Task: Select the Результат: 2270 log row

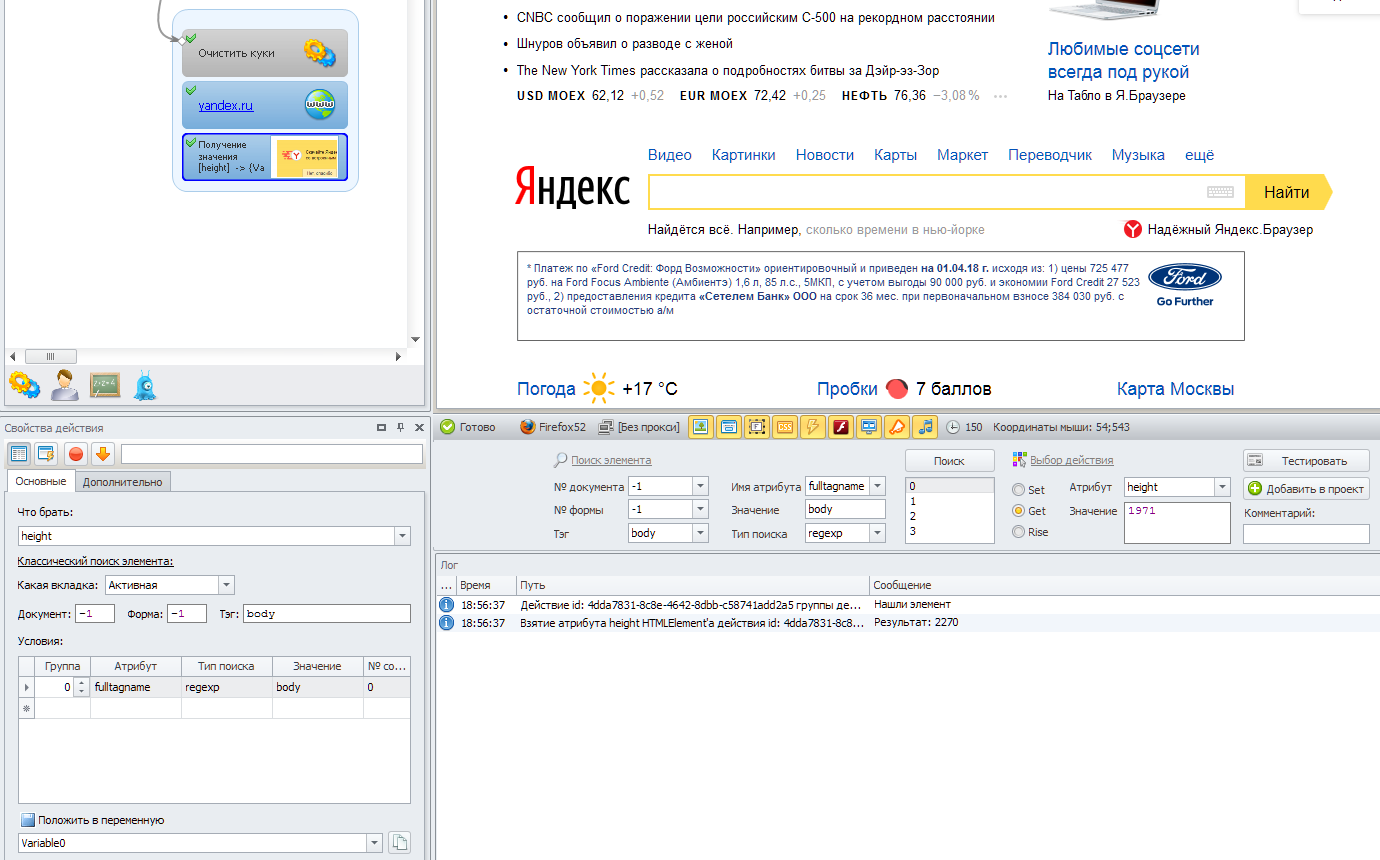Action: pyautogui.click(x=908, y=622)
